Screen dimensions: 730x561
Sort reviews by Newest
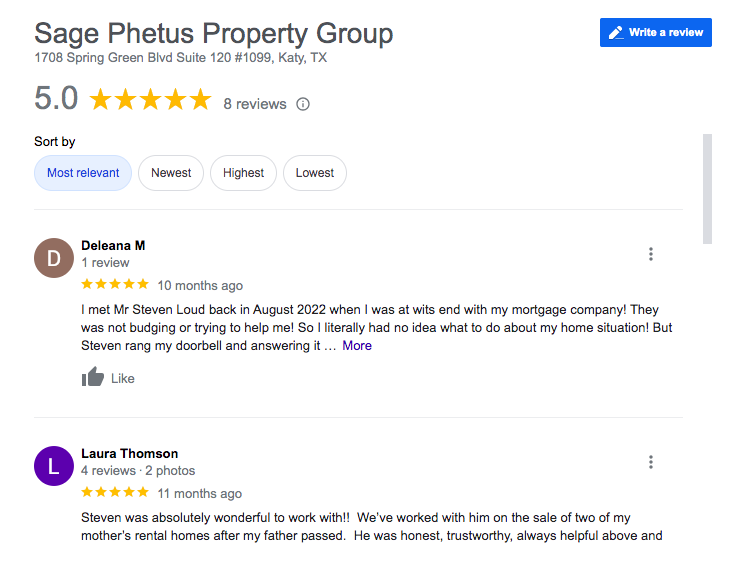point(171,173)
